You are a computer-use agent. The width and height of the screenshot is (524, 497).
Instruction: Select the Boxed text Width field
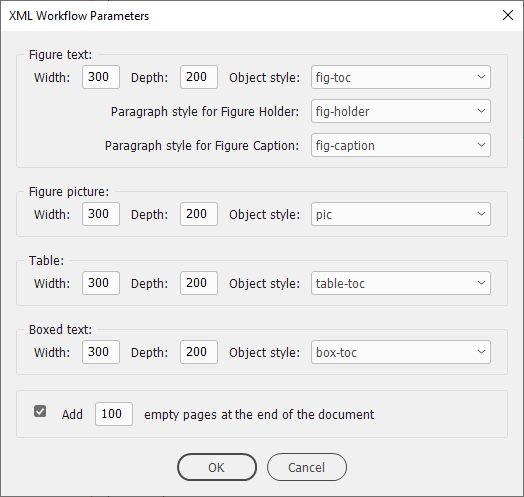click(x=101, y=352)
